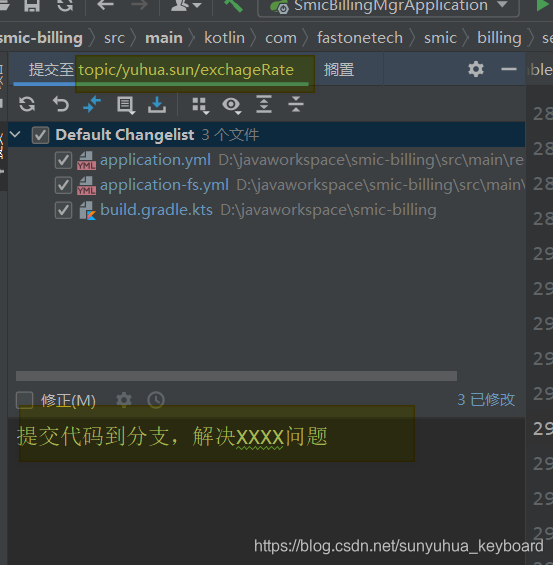The height and width of the screenshot is (565, 553).
Task: Click into the commit message text field
Action: [266, 490]
